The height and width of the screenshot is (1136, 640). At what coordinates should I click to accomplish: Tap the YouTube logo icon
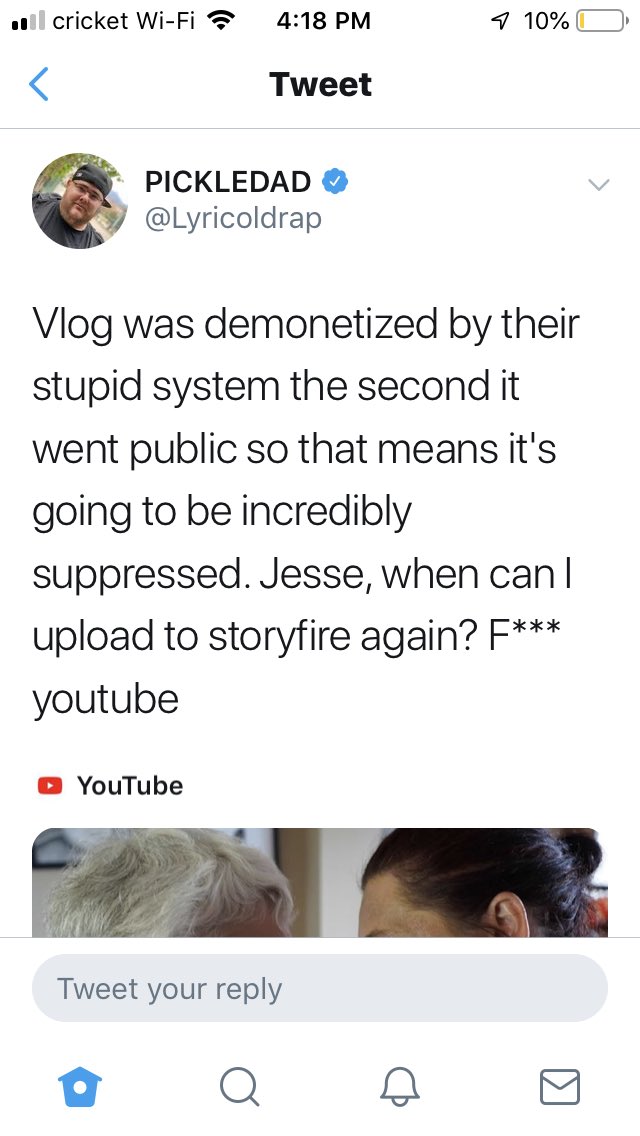pos(50,785)
